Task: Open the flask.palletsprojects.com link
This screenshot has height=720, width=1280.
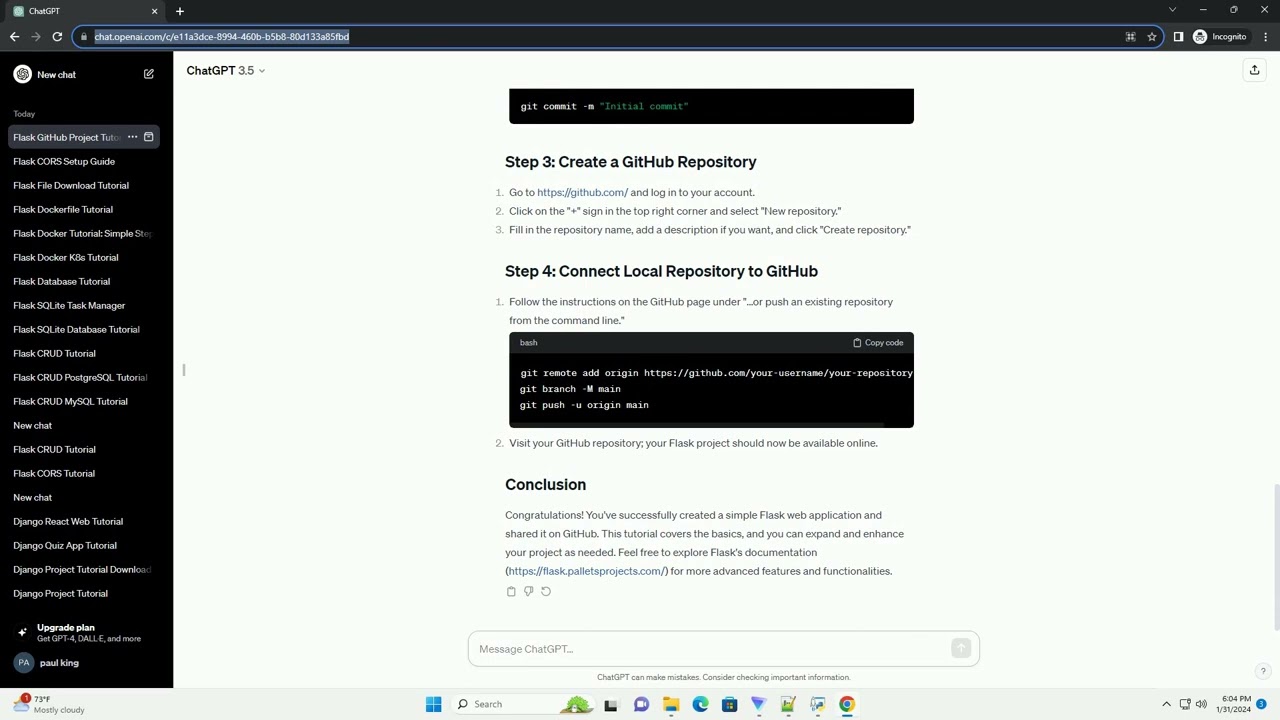Action: pos(586,571)
